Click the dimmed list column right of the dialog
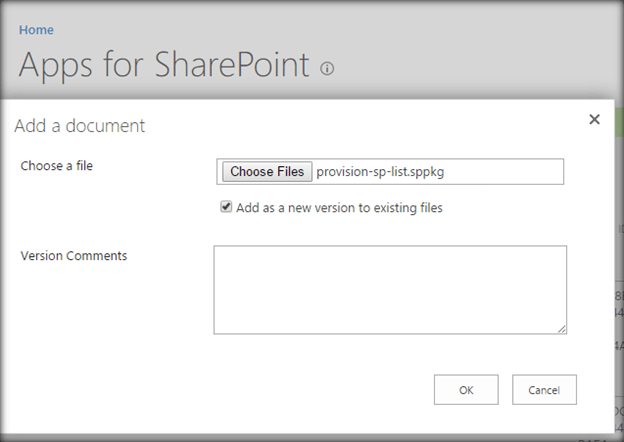 (x=619, y=300)
